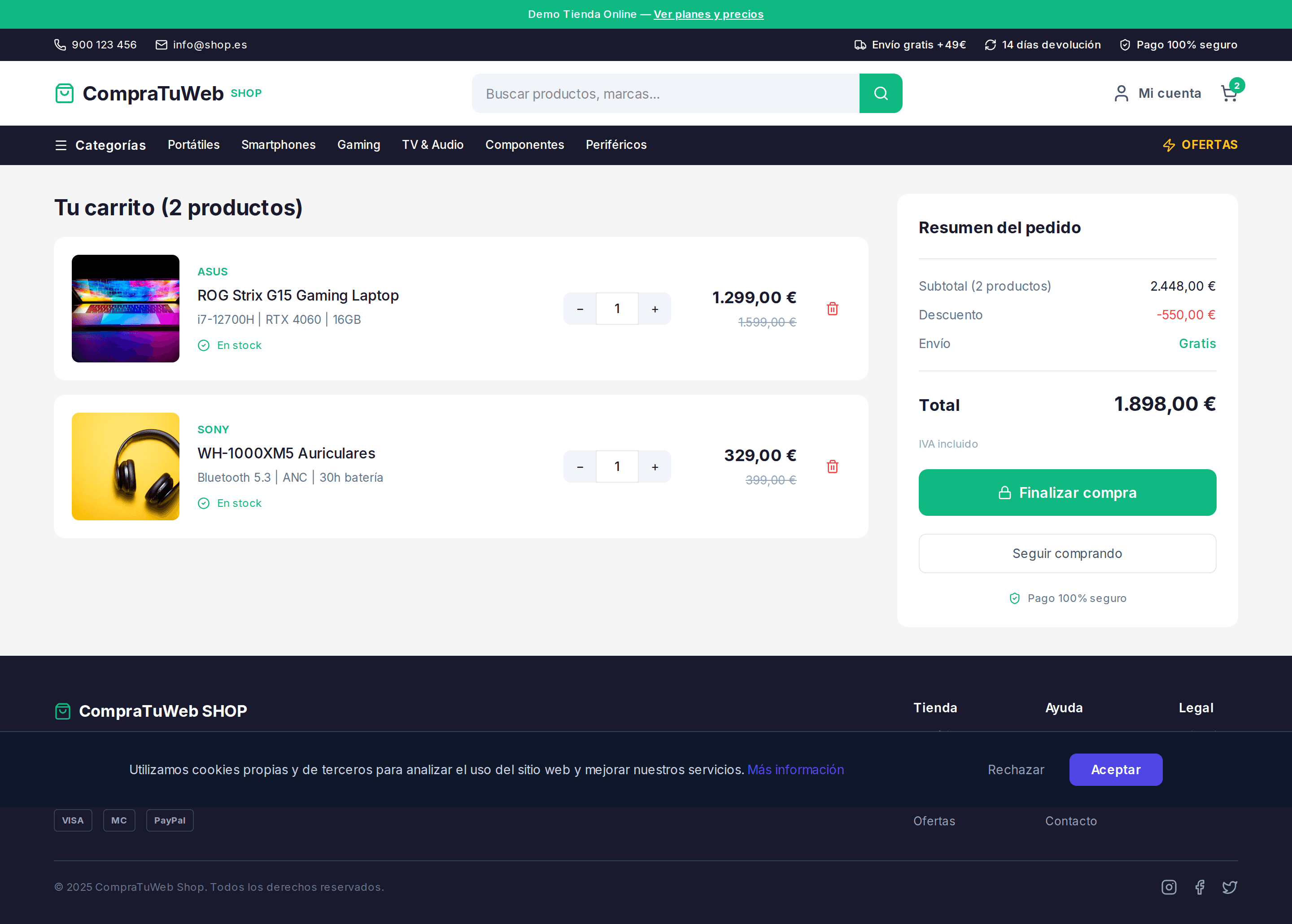1292x924 pixels.
Task: Decrease Sony WH-1000XM5 quantity
Action: point(580,466)
